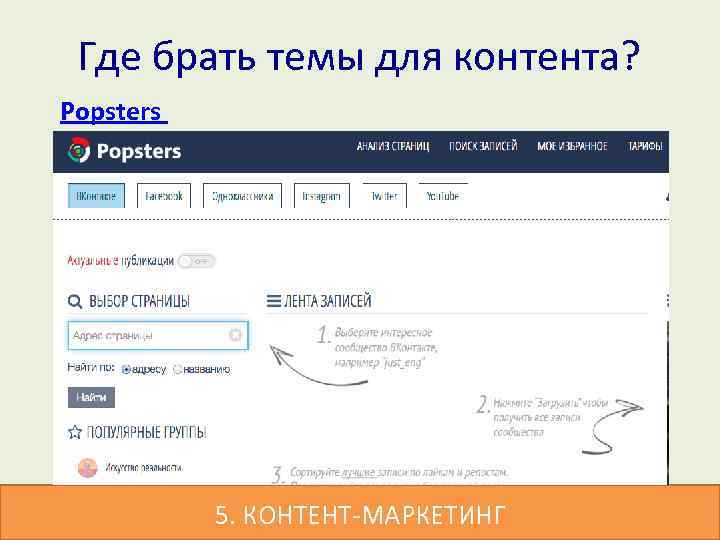
Task: Click the round icon inside the address field
Action: (235, 335)
